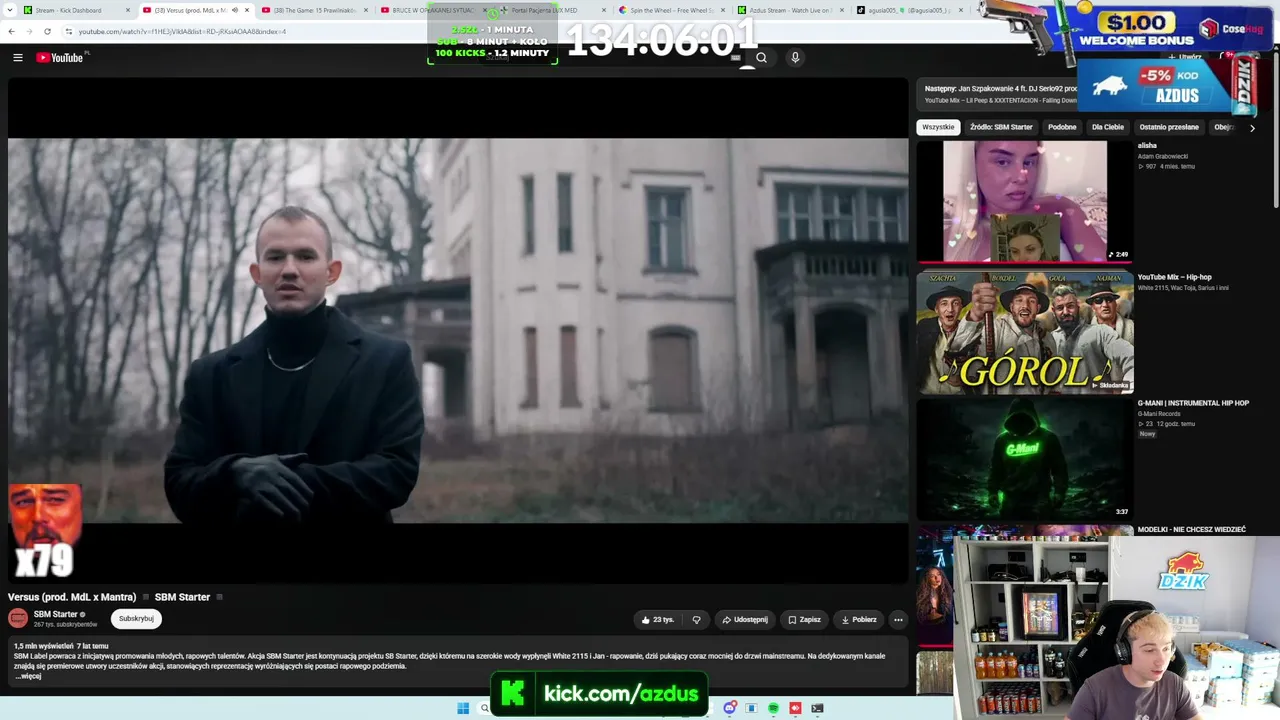
Task: Open the MODELKI - NIE CHCESZ WIEDZIEĆ title
Action: [1192, 529]
